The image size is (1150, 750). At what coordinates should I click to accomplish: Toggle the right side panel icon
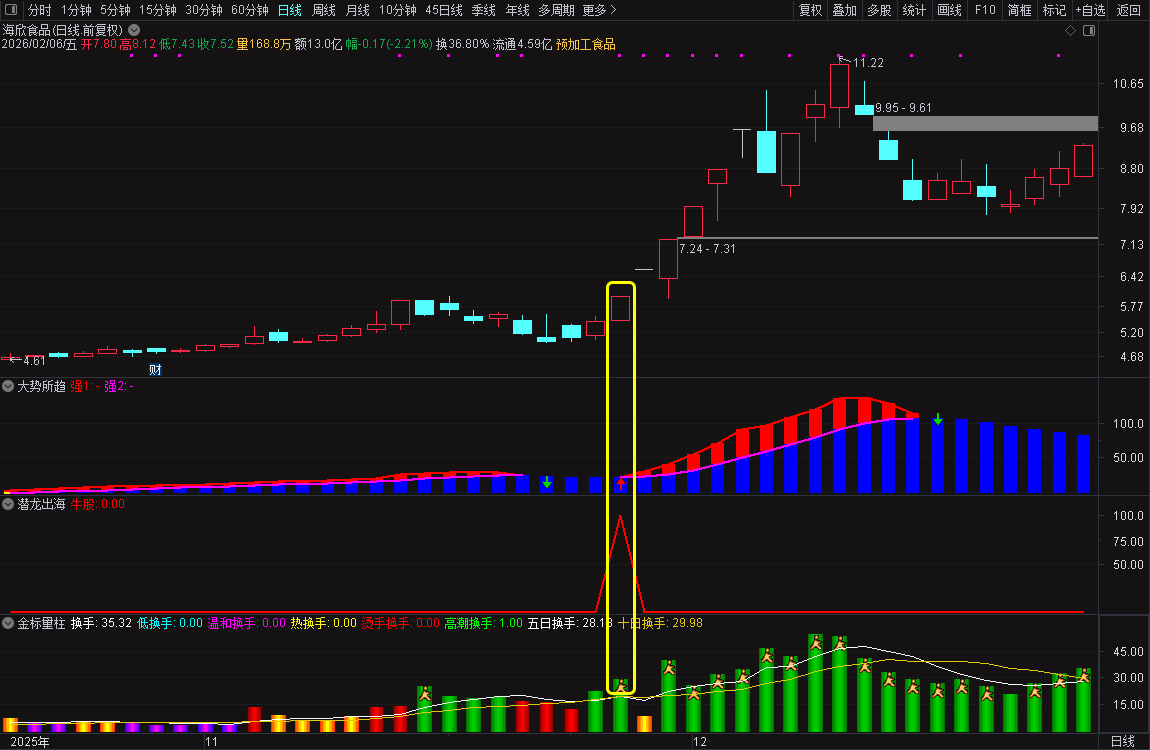point(1089,30)
